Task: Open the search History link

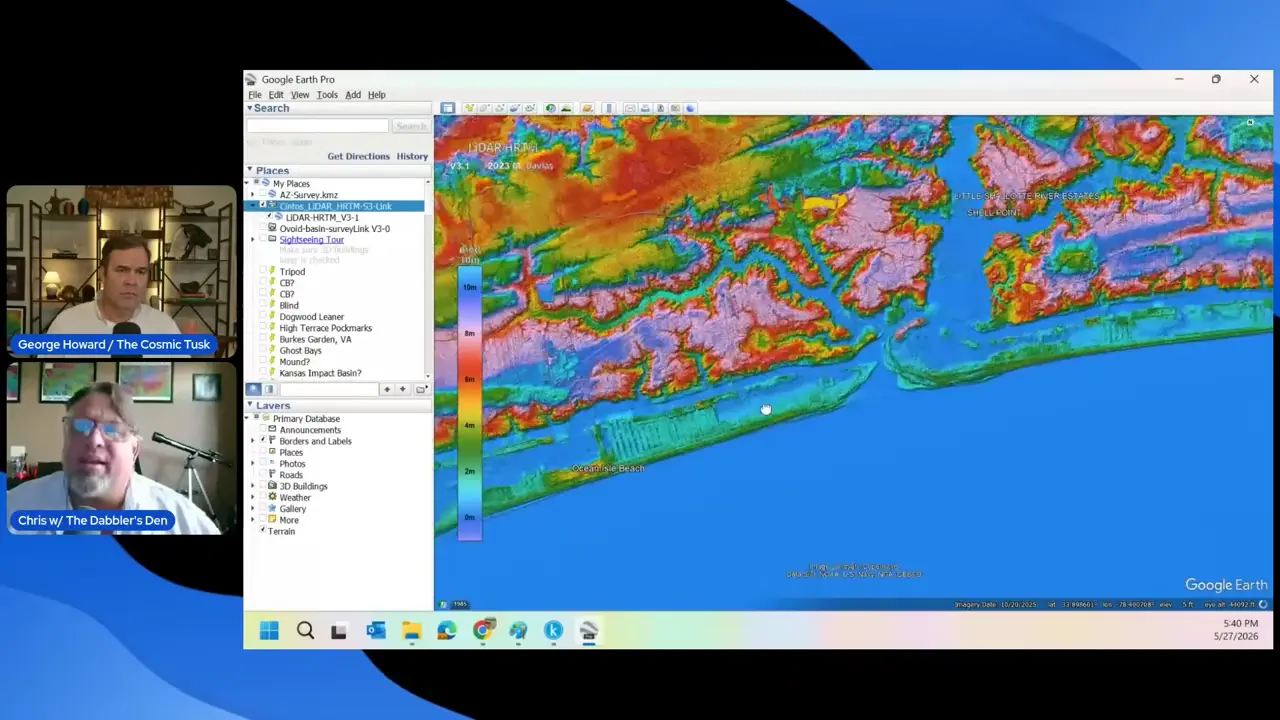Action: [x=412, y=156]
